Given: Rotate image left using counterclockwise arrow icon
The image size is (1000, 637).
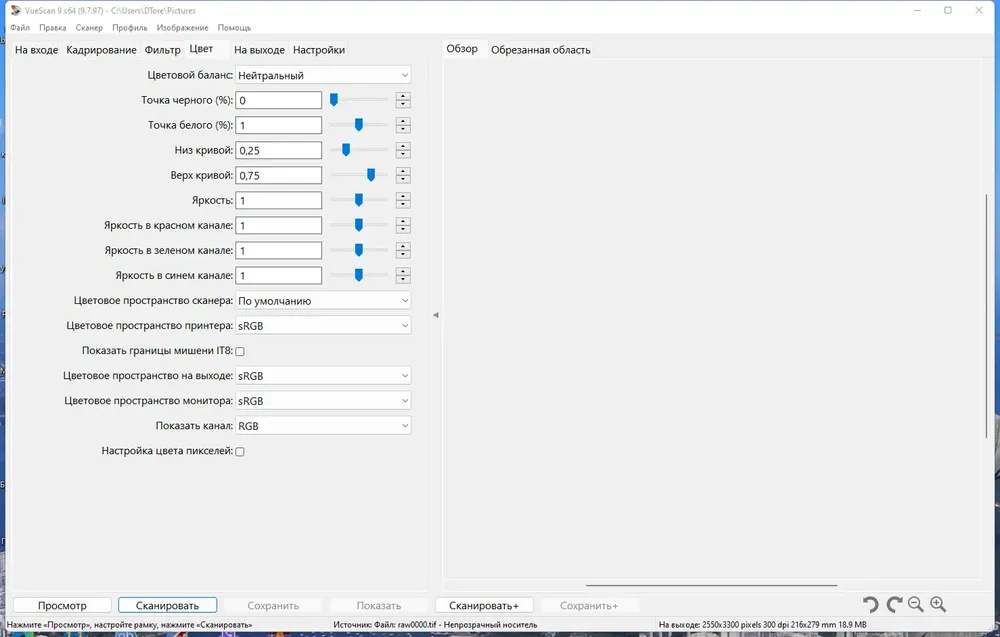Looking at the screenshot, I should coord(871,604).
